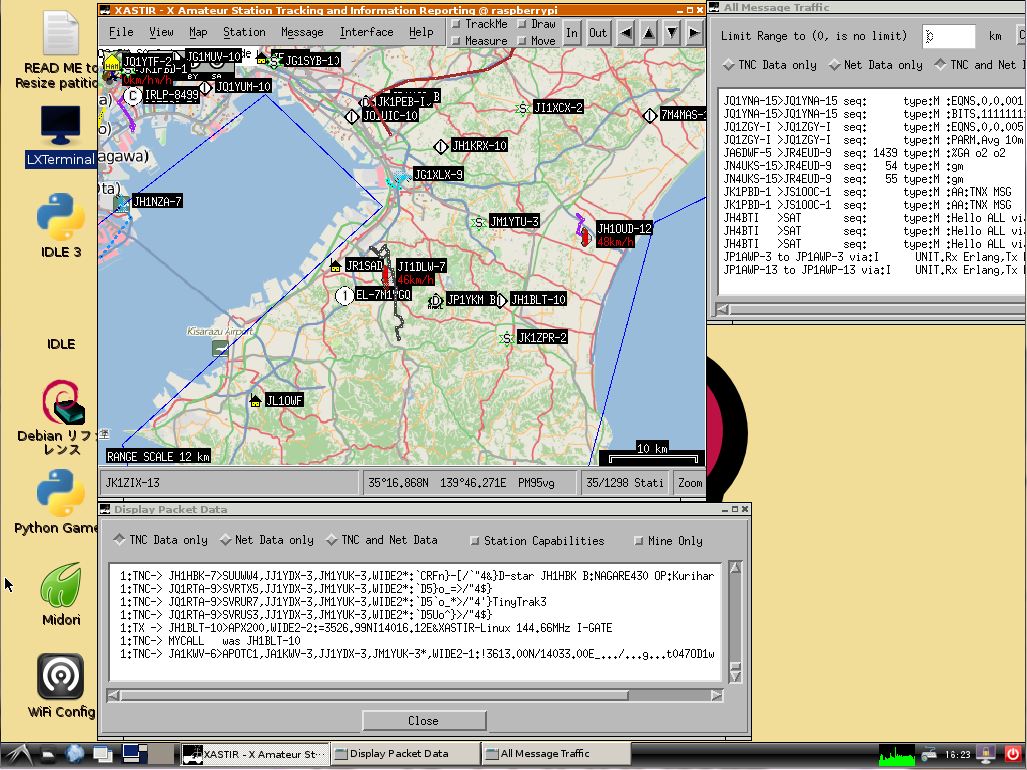The image size is (1027, 770).
Task: Click the packet data horizontal scrollbar
Action: pos(370,695)
